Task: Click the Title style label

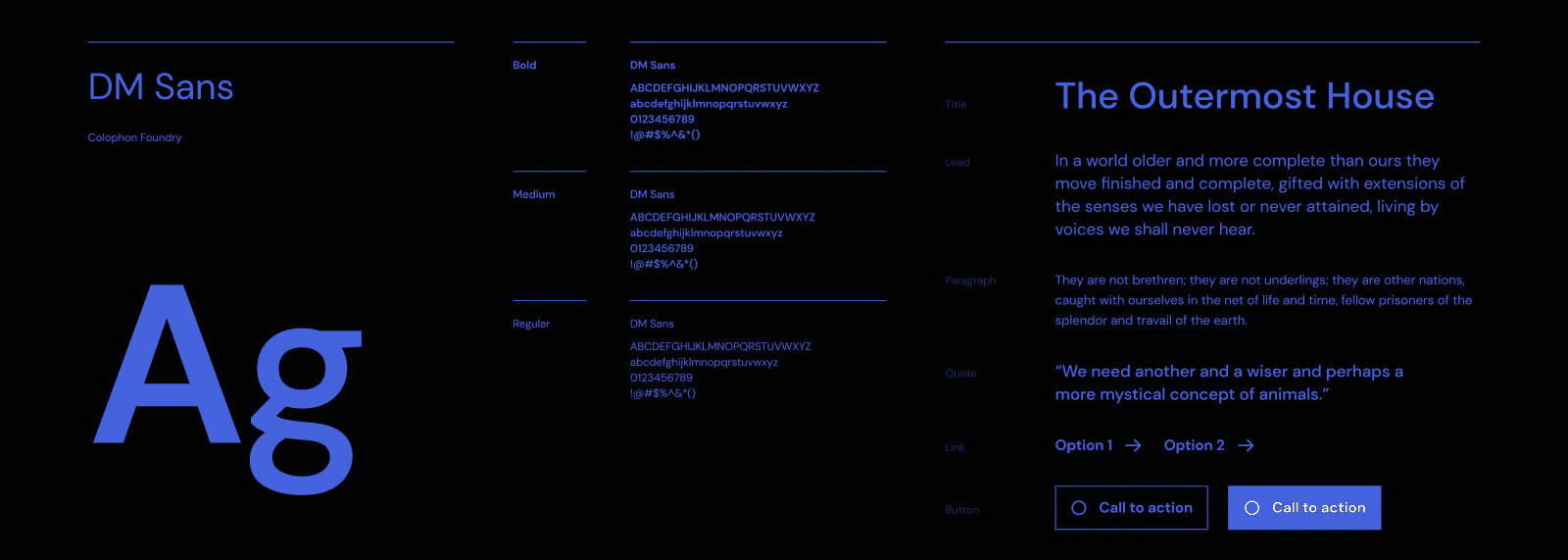Action: tap(955, 105)
